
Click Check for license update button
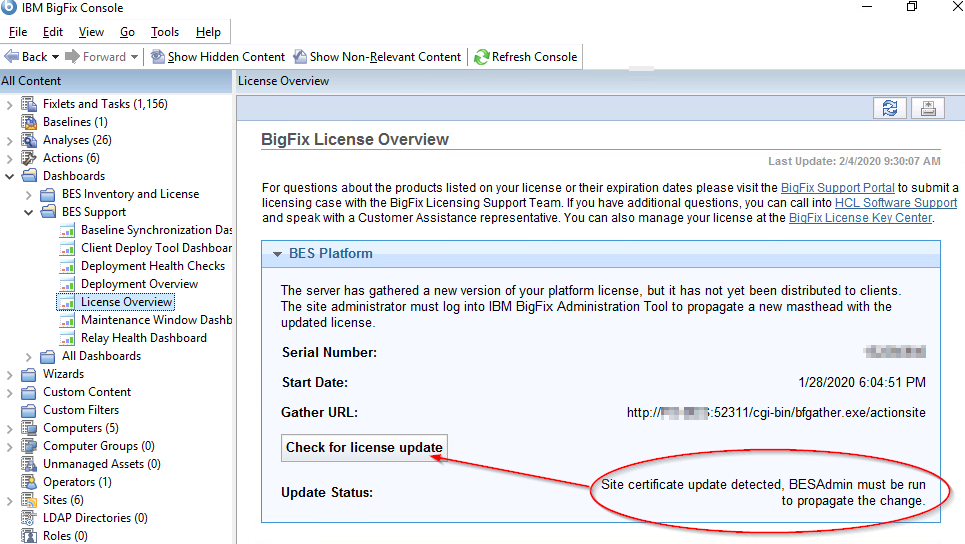click(x=364, y=447)
